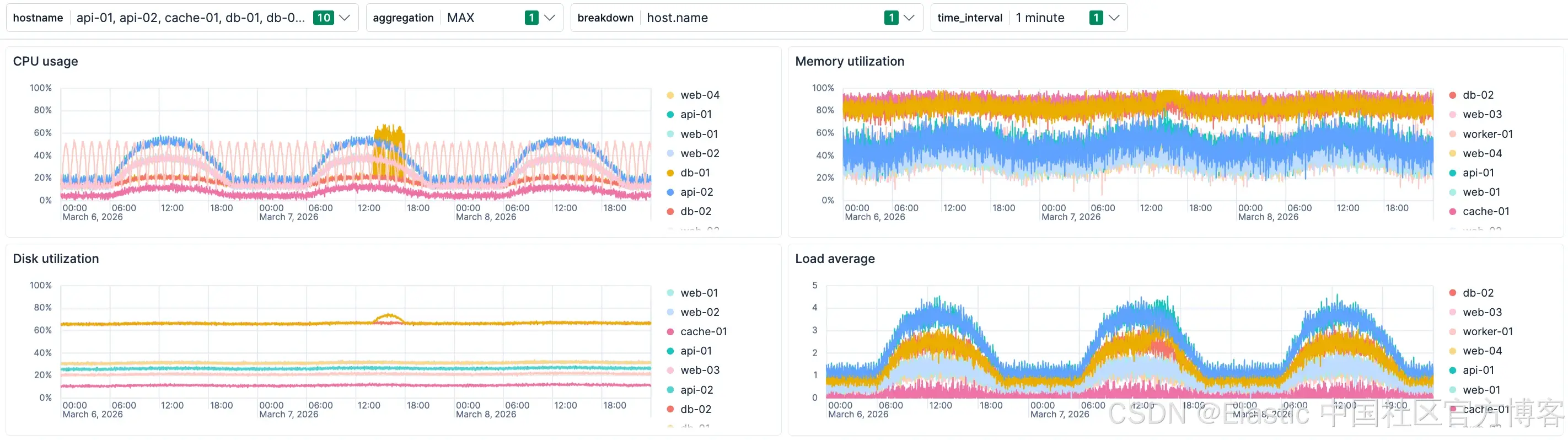Click worker-01 color dot in Memory legend
Image resolution: width=1568 pixels, height=440 pixels.
point(1452,134)
